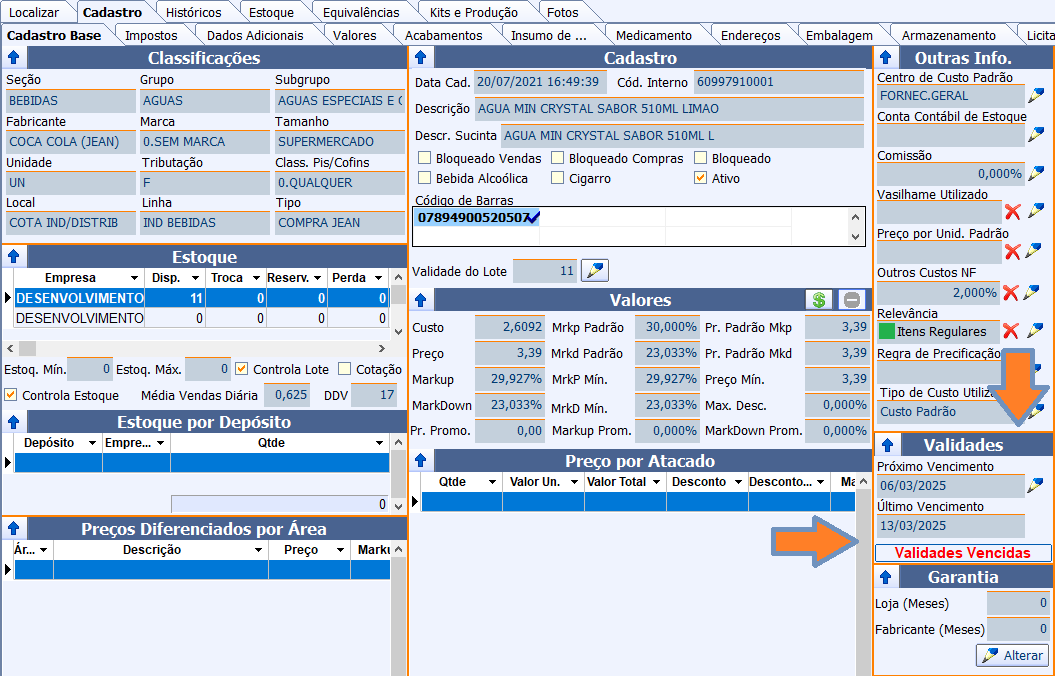This screenshot has width=1055, height=676.
Task: Click edit pencil next to Comissão field
Action: click(1036, 173)
